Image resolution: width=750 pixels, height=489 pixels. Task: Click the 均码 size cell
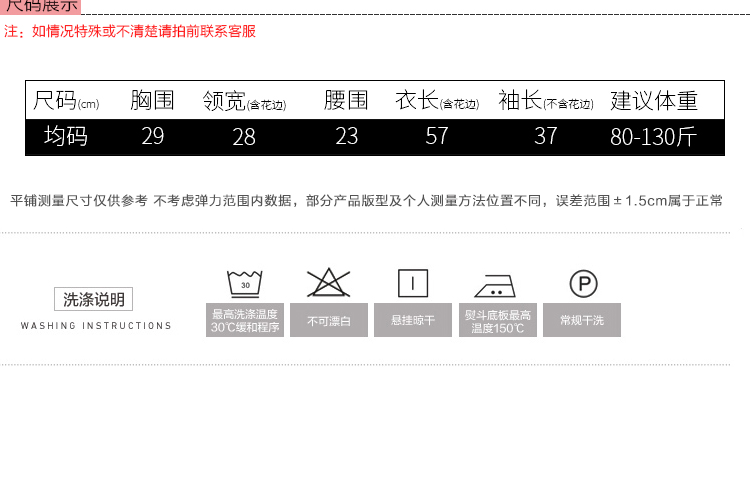[66, 136]
